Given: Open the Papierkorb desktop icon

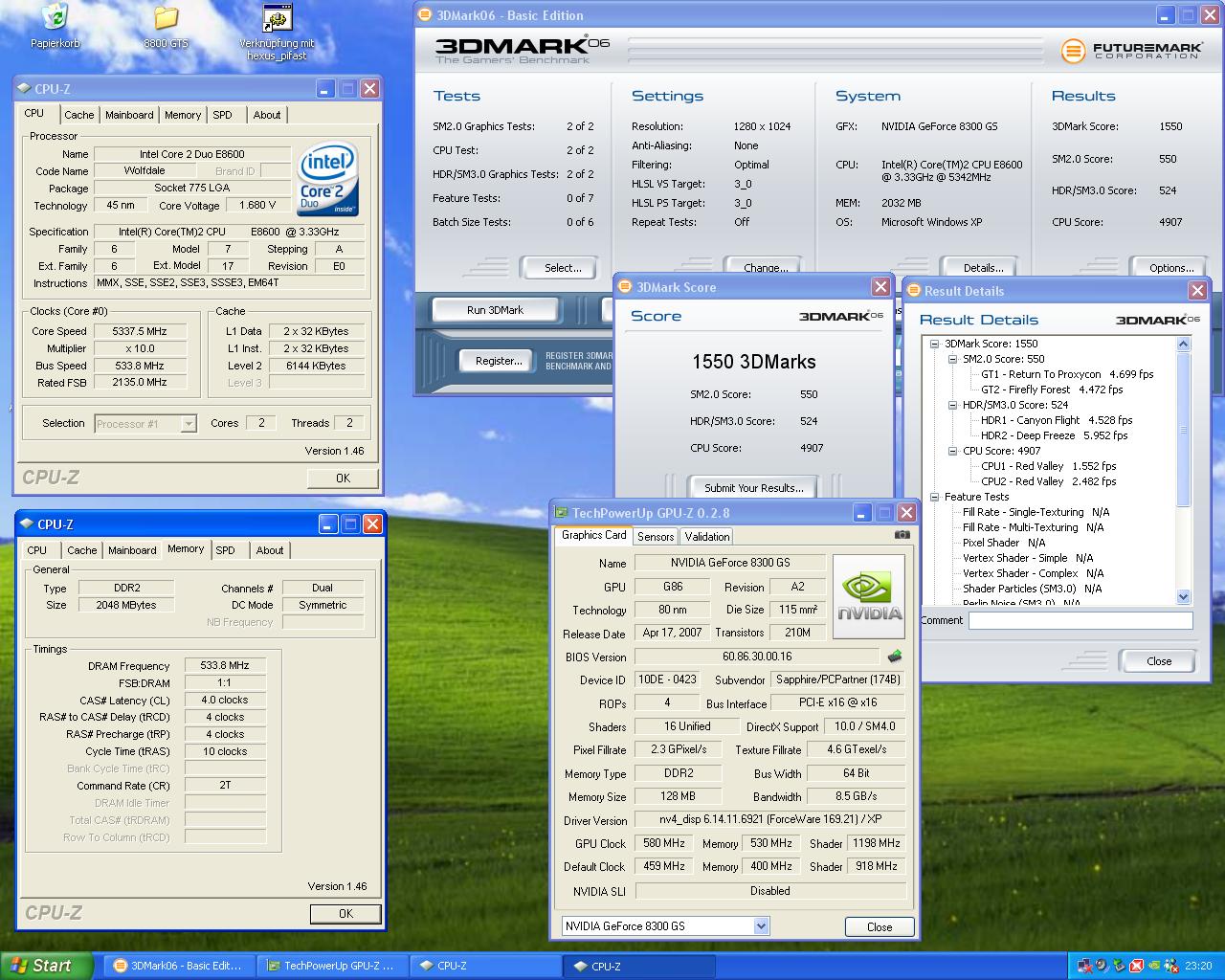Looking at the screenshot, I should 55,17.
